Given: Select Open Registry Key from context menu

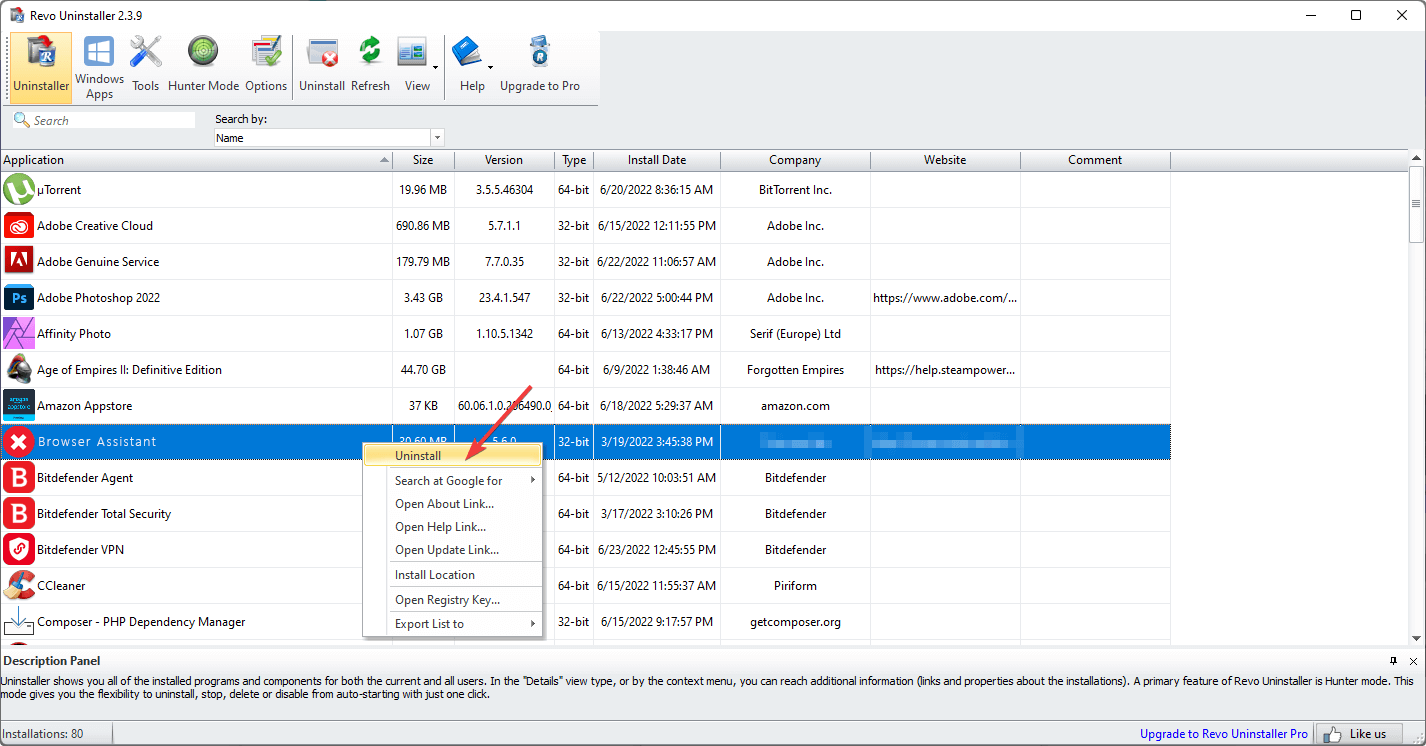Looking at the screenshot, I should click(447, 600).
